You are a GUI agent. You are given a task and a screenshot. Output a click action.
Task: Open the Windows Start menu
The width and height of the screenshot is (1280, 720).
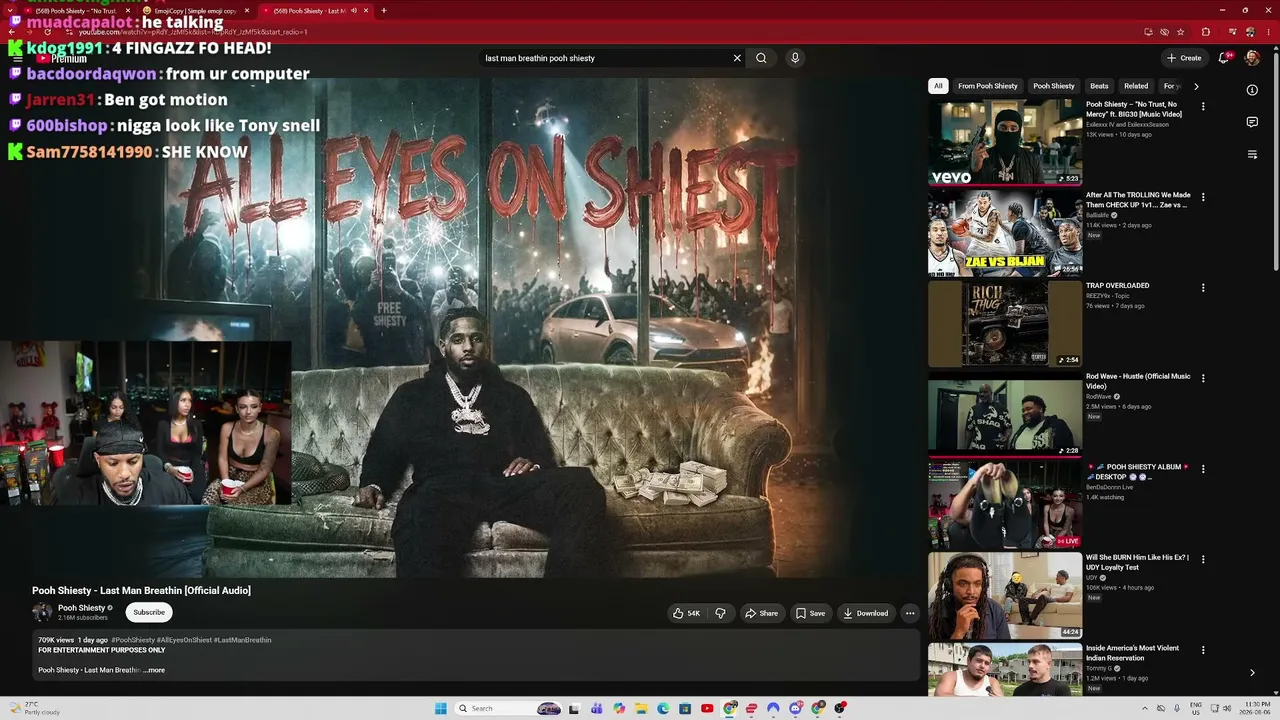point(440,709)
